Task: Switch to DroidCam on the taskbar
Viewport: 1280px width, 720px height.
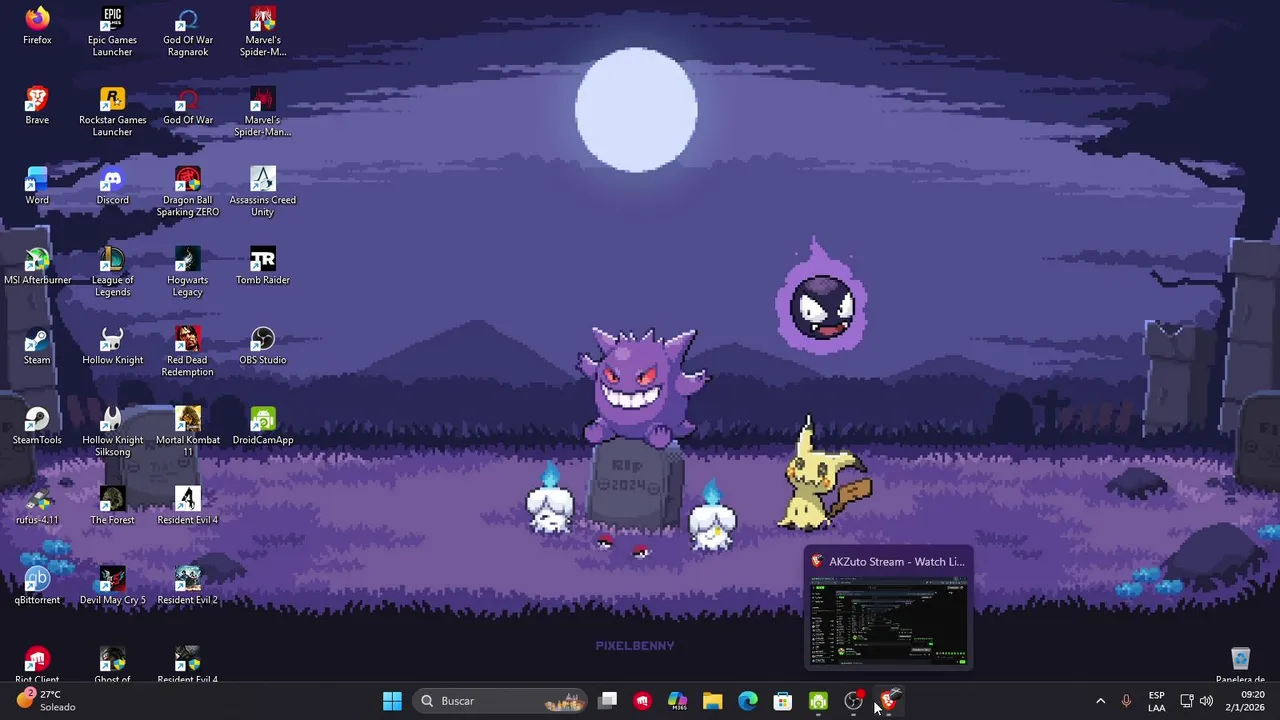Action: [x=818, y=701]
